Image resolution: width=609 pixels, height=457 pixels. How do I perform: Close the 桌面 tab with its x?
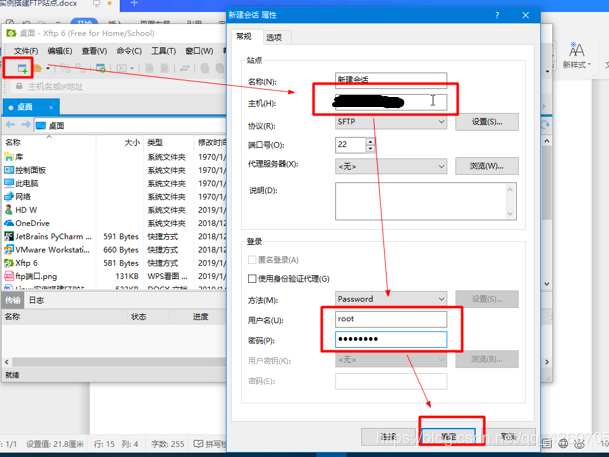pos(51,108)
